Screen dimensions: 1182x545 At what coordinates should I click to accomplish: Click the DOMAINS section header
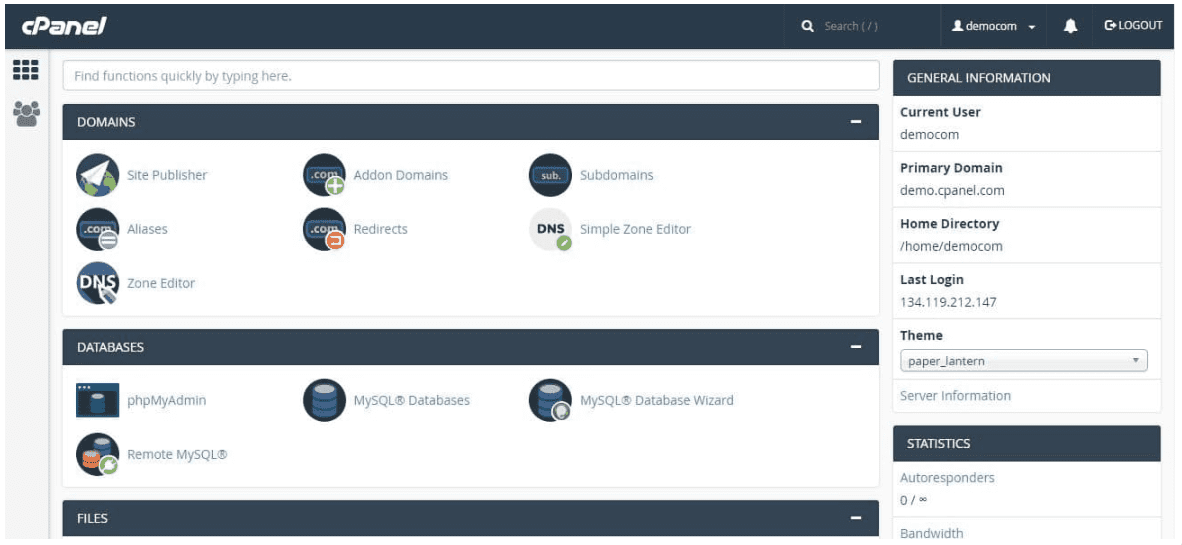(x=470, y=122)
